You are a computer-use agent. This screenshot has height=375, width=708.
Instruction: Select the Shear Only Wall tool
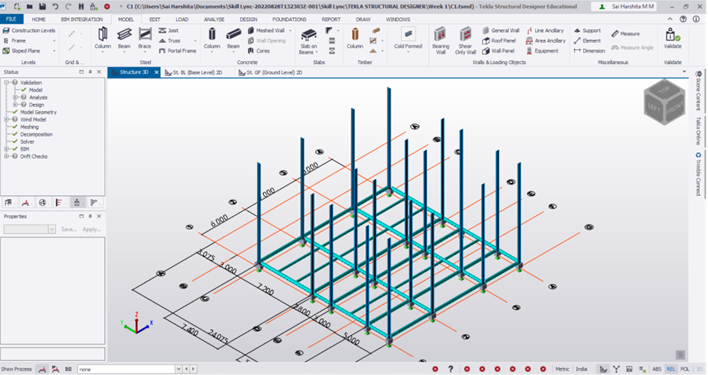pos(465,41)
